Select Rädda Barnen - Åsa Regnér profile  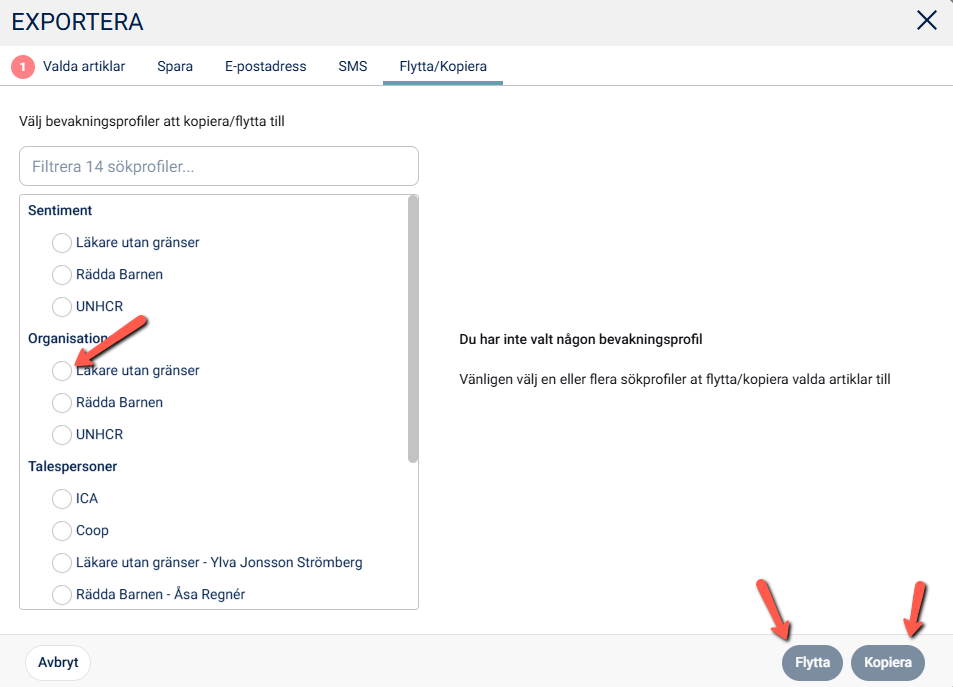pyautogui.click(x=61, y=595)
